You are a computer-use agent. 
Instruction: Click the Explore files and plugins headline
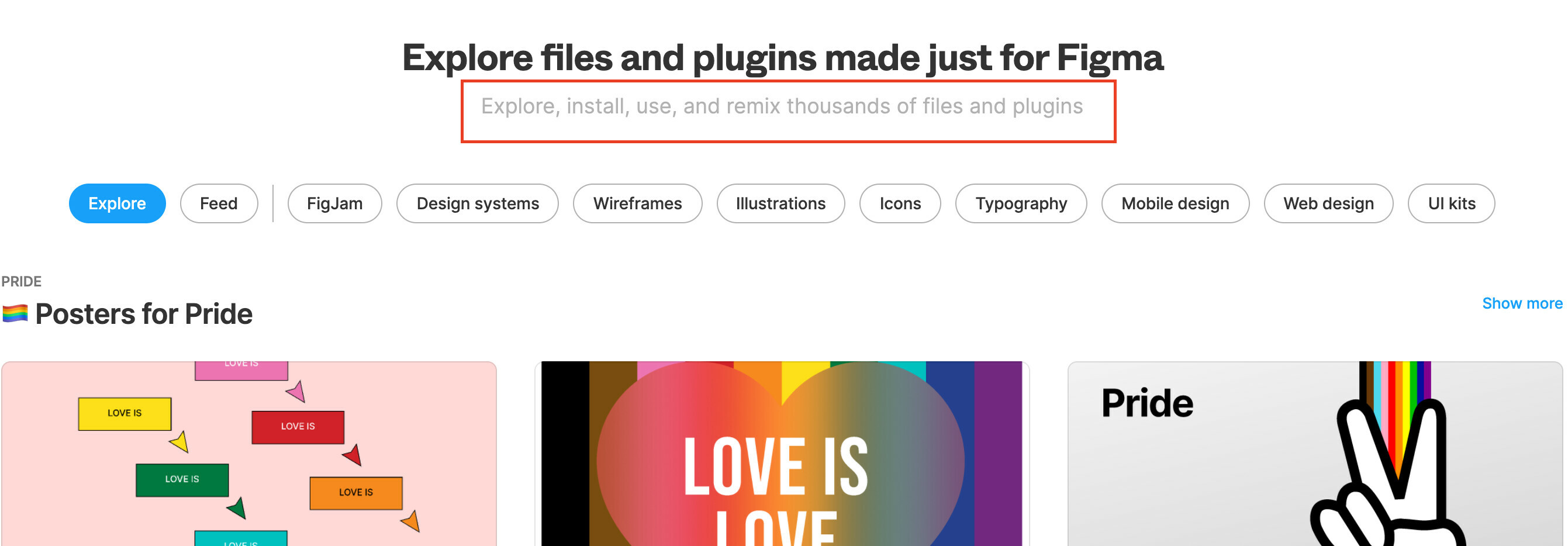tap(782, 58)
